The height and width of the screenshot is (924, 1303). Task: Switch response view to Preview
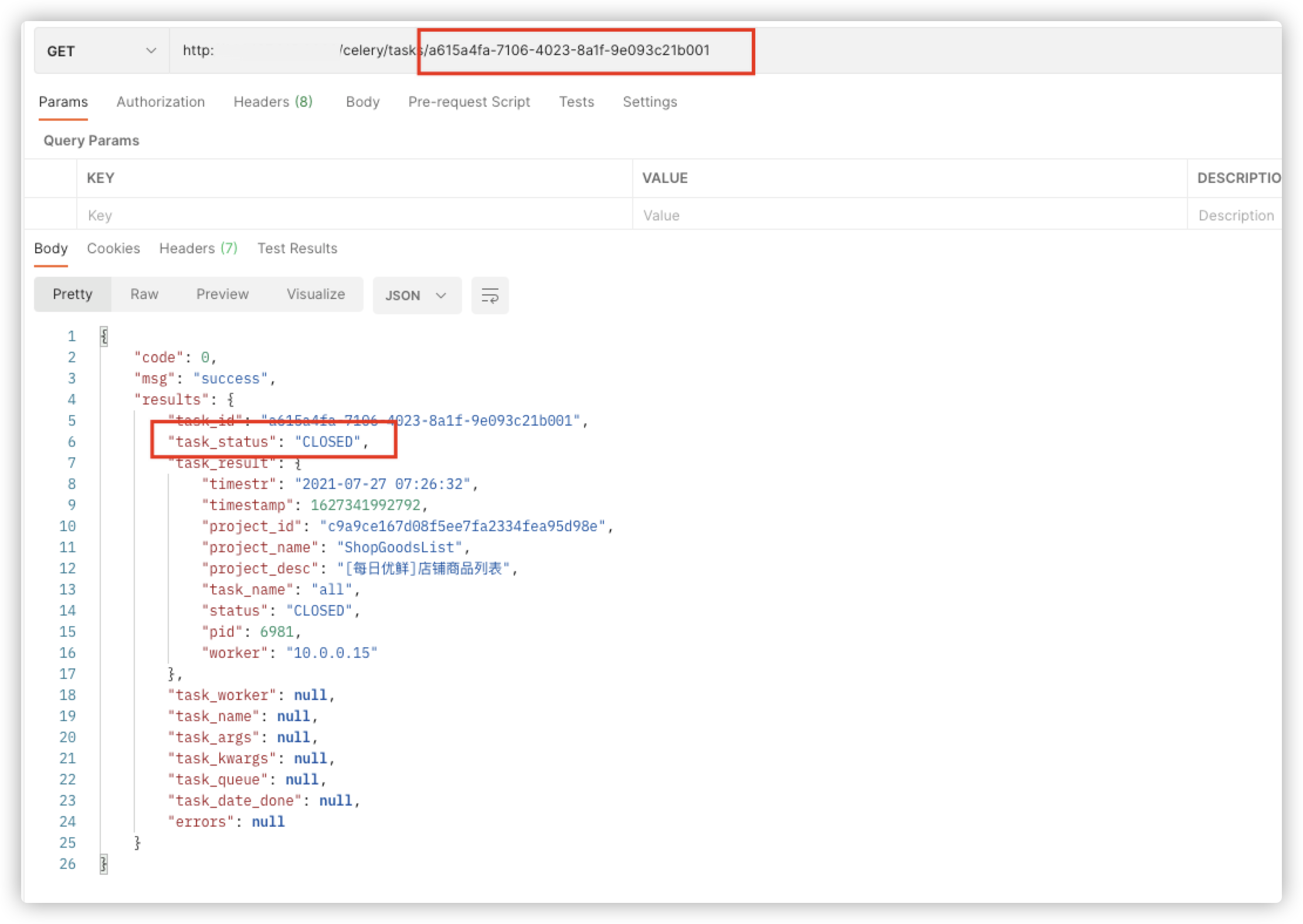click(222, 294)
